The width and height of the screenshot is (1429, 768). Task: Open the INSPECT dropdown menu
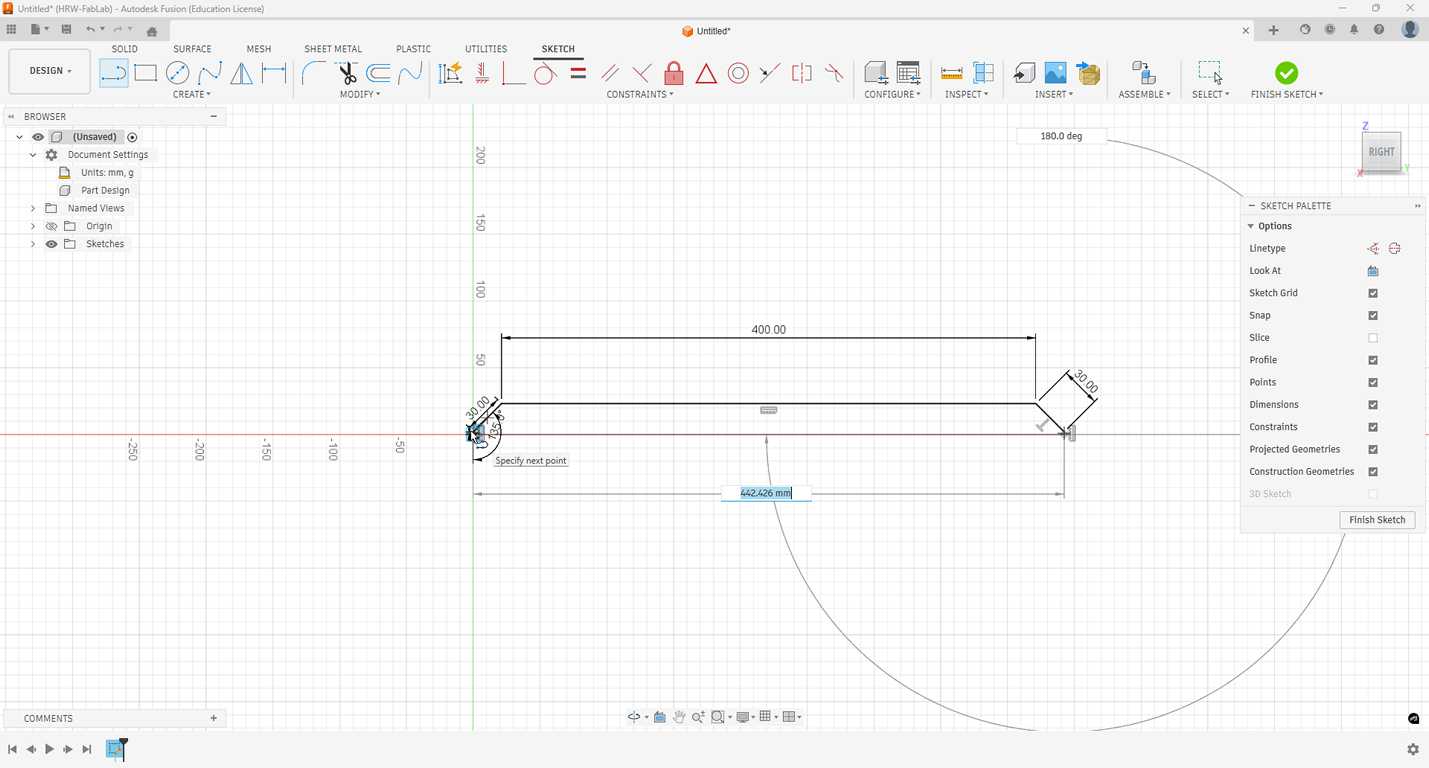click(967, 94)
